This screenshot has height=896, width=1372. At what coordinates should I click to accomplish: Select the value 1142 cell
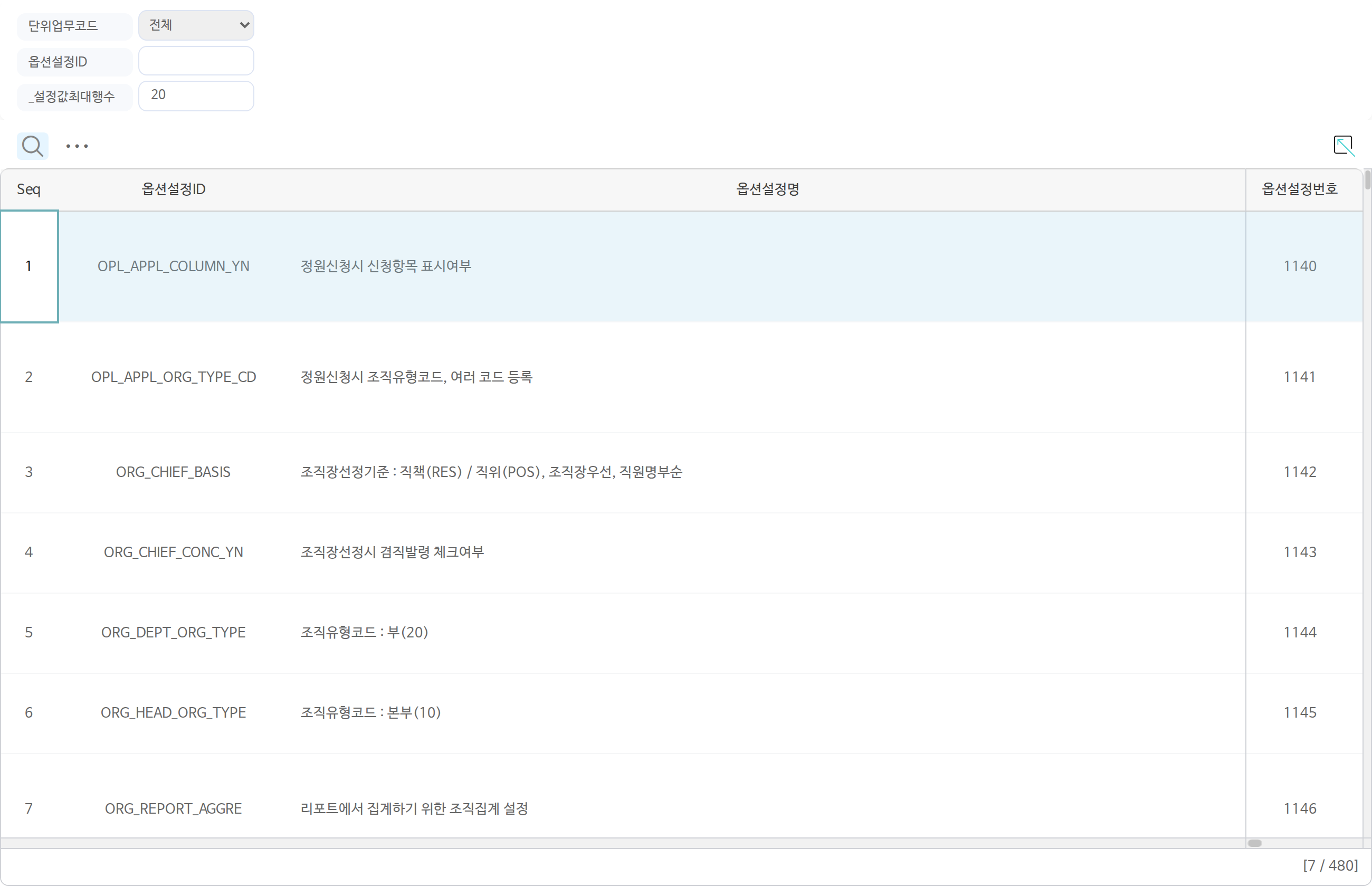[1299, 472]
